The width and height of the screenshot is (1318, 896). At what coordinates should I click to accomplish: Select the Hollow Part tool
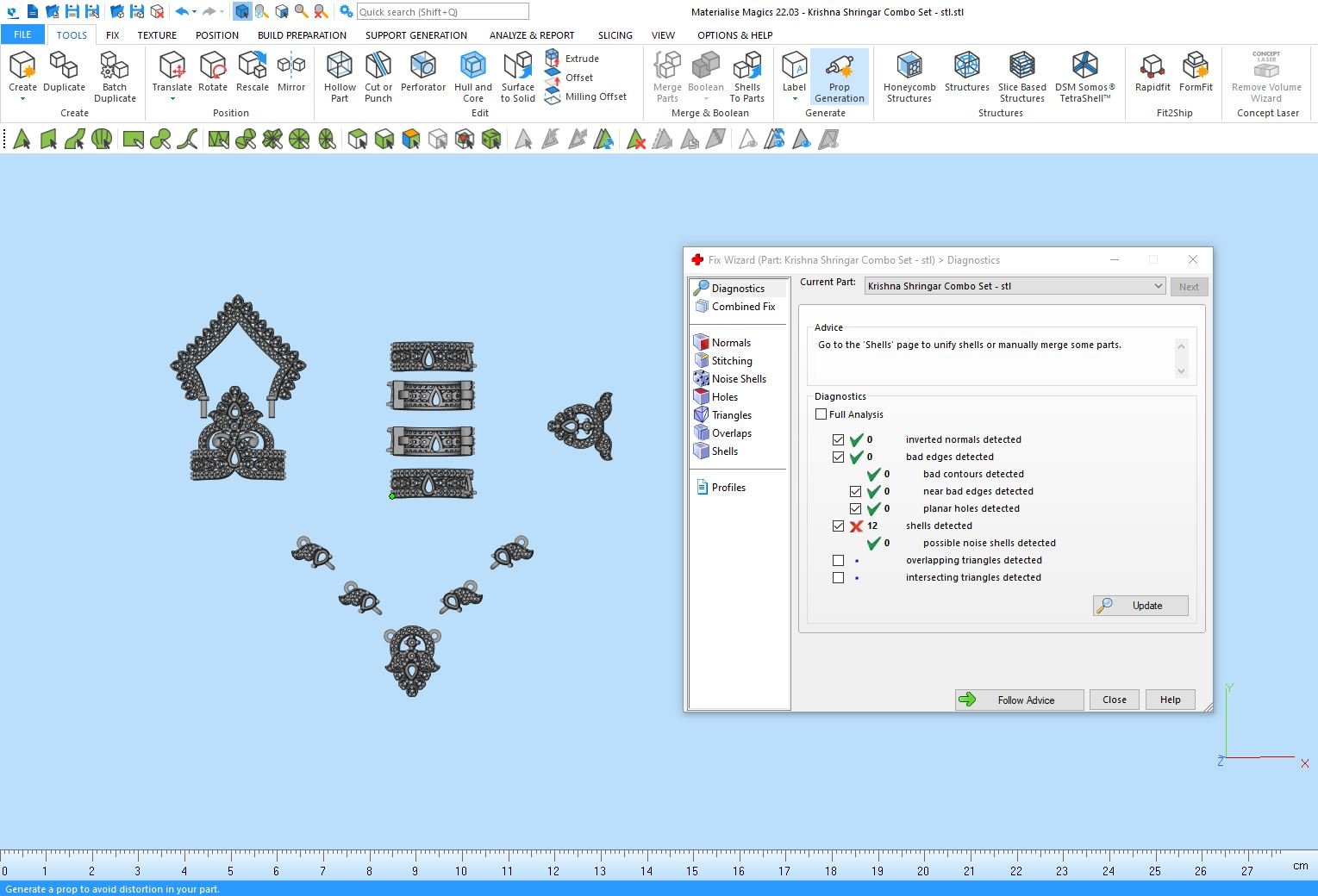coord(340,76)
